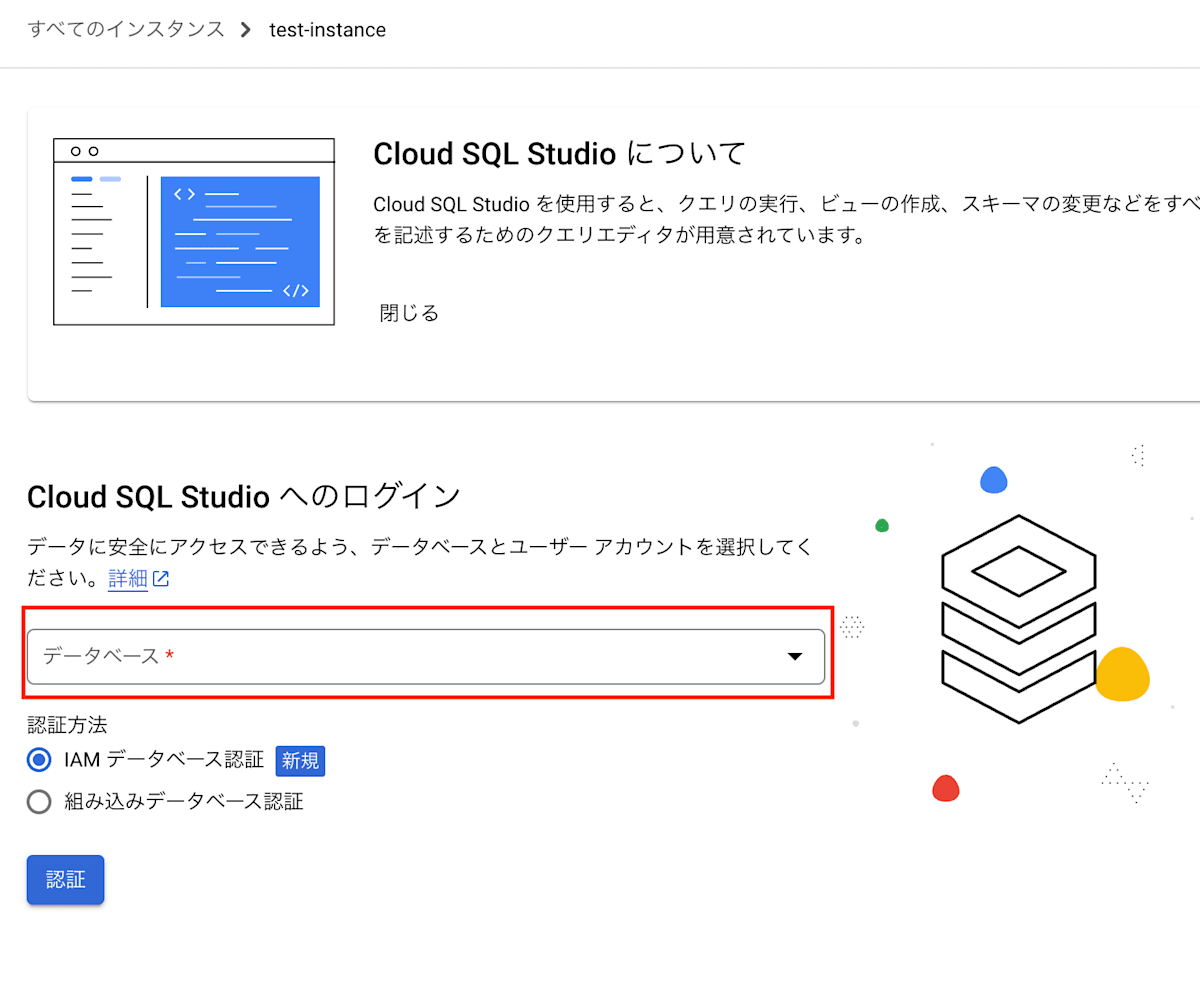
Task: Open the 詳細 help link
Action: [x=128, y=578]
